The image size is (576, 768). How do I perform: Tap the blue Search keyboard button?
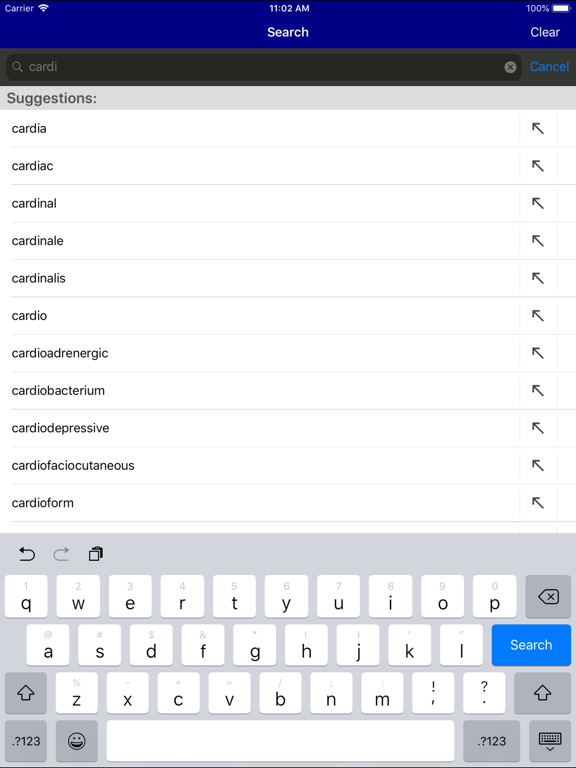[x=531, y=645]
